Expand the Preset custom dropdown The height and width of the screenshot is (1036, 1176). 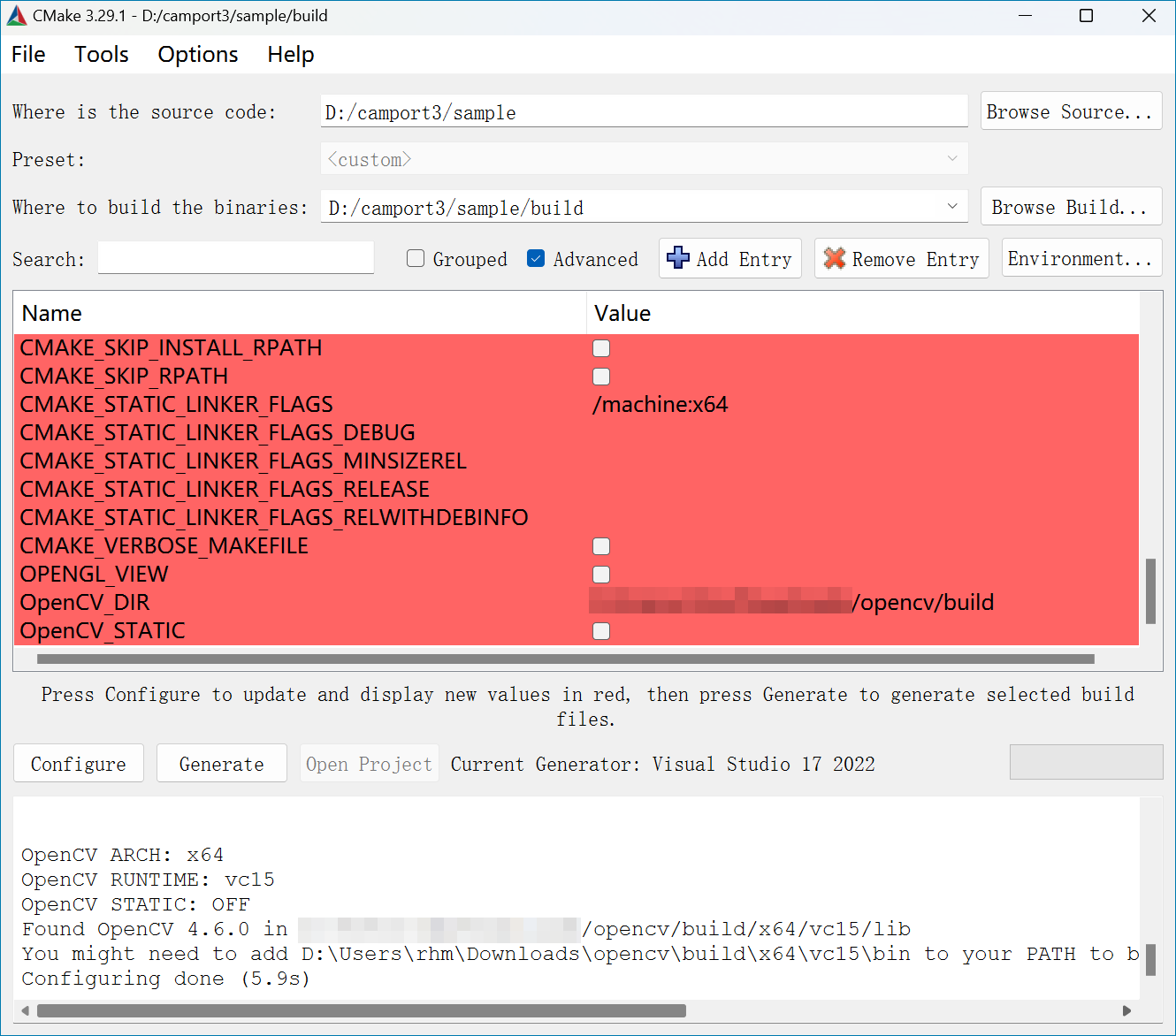952,159
